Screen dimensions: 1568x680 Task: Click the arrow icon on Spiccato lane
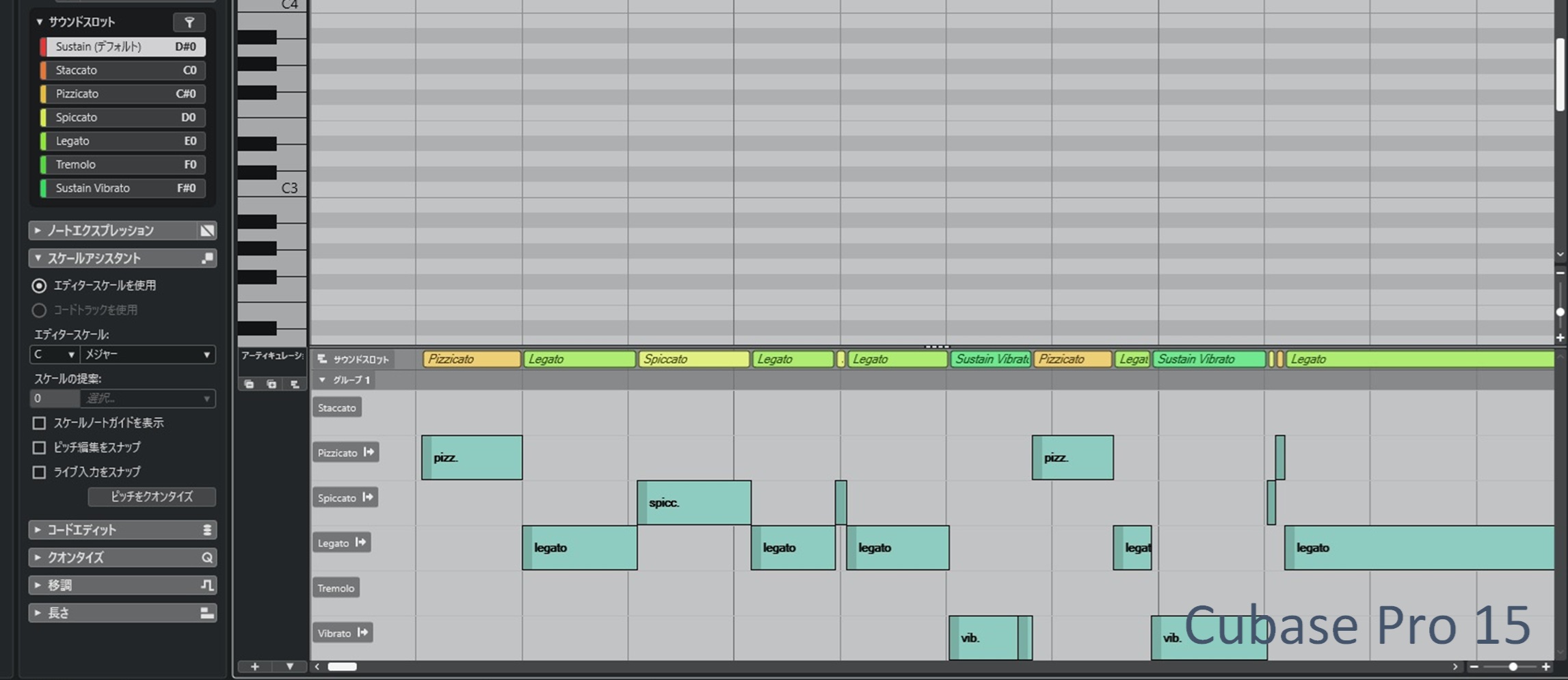(368, 498)
